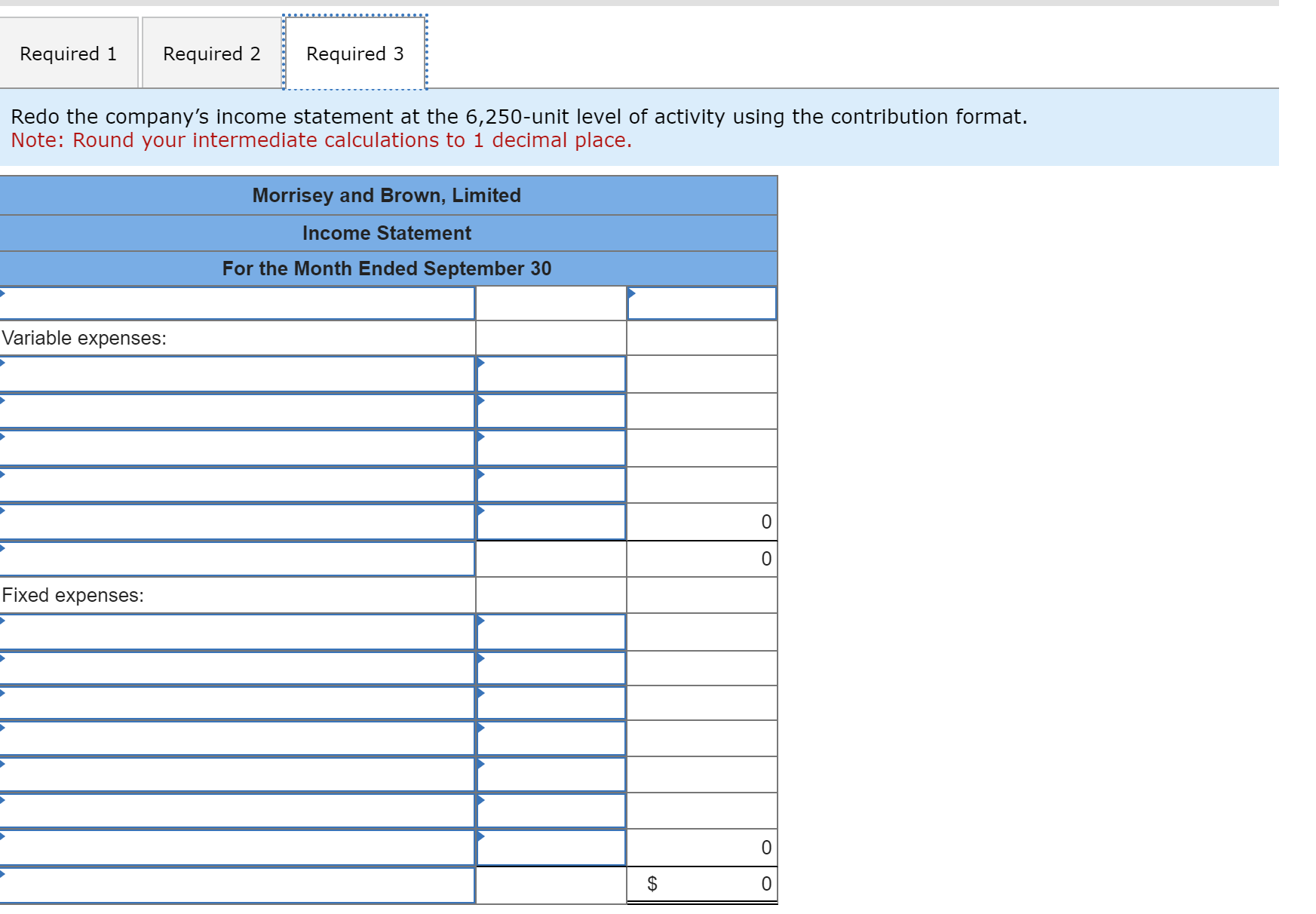Click the fourth fixed expense amount field
Image resolution: width=1316 pixels, height=914 pixels.
click(x=551, y=738)
